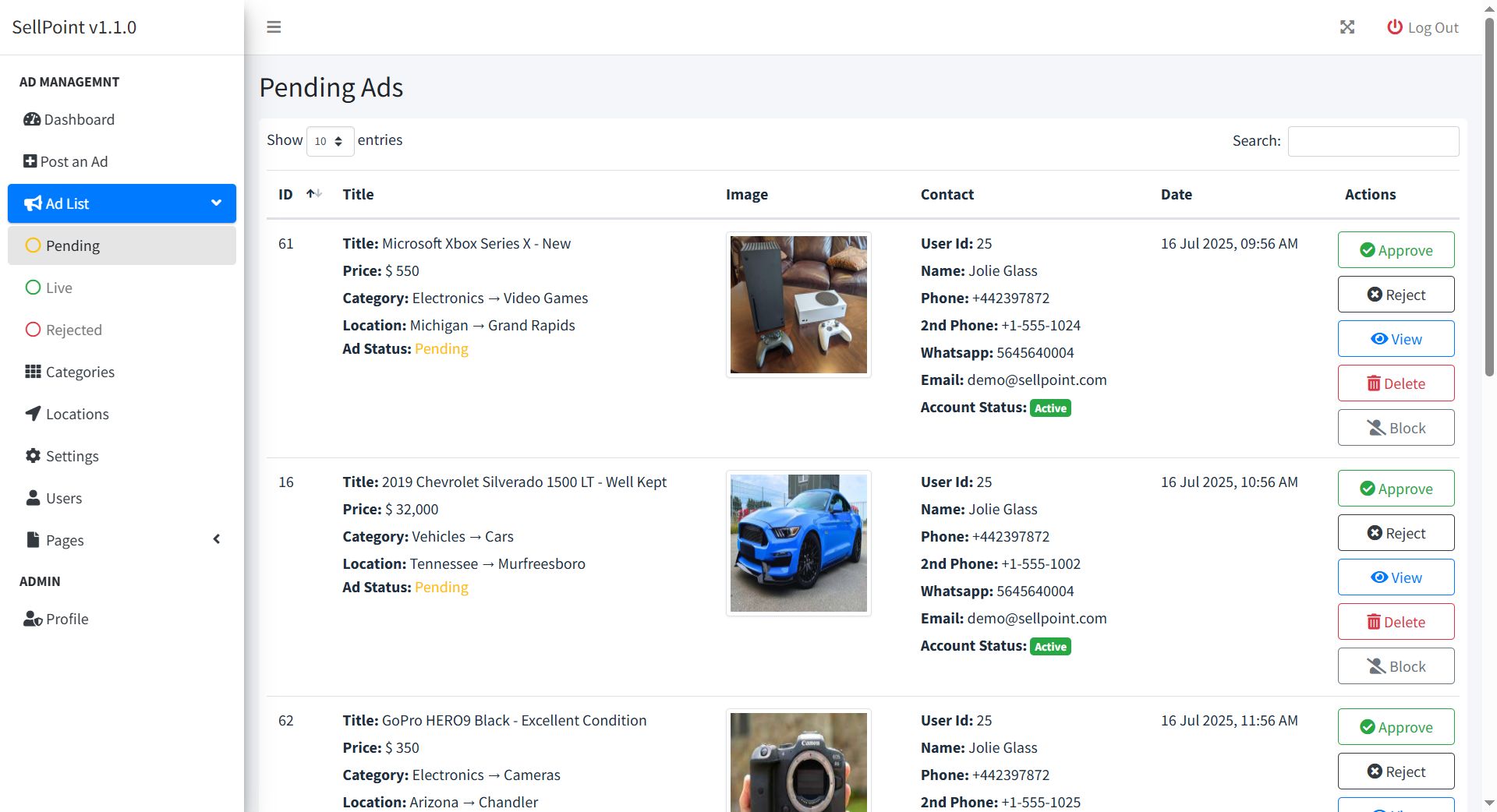Image resolution: width=1497 pixels, height=812 pixels.
Task: Delete the Microsoft Xbox Series X ad
Action: [x=1396, y=383]
